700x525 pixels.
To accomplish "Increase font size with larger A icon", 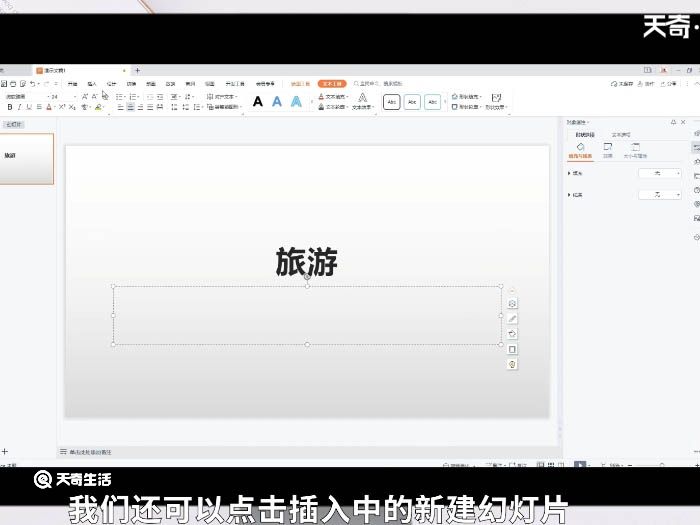I will pyautogui.click(x=85, y=96).
